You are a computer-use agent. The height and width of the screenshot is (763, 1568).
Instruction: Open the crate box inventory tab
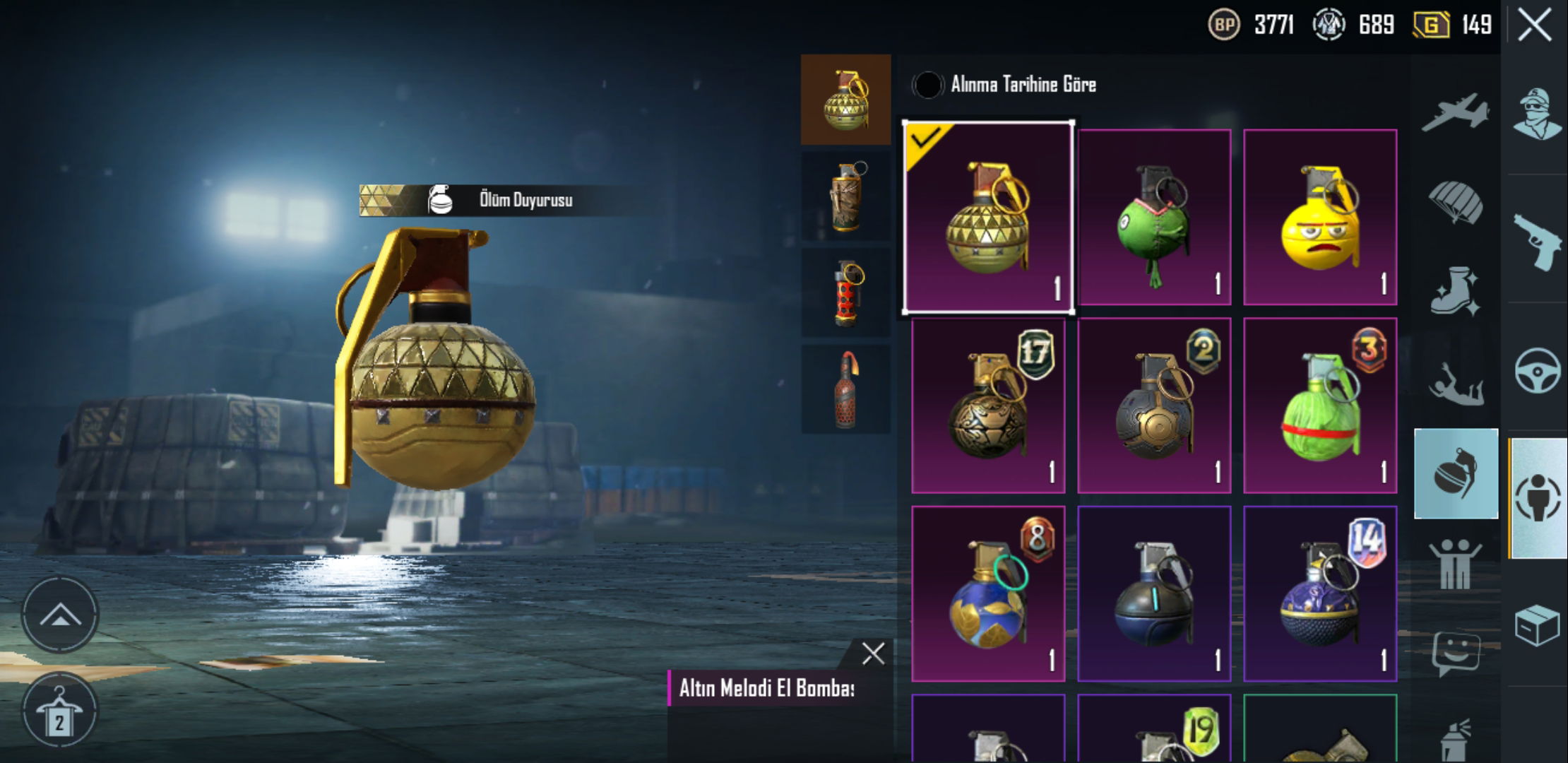click(1538, 625)
